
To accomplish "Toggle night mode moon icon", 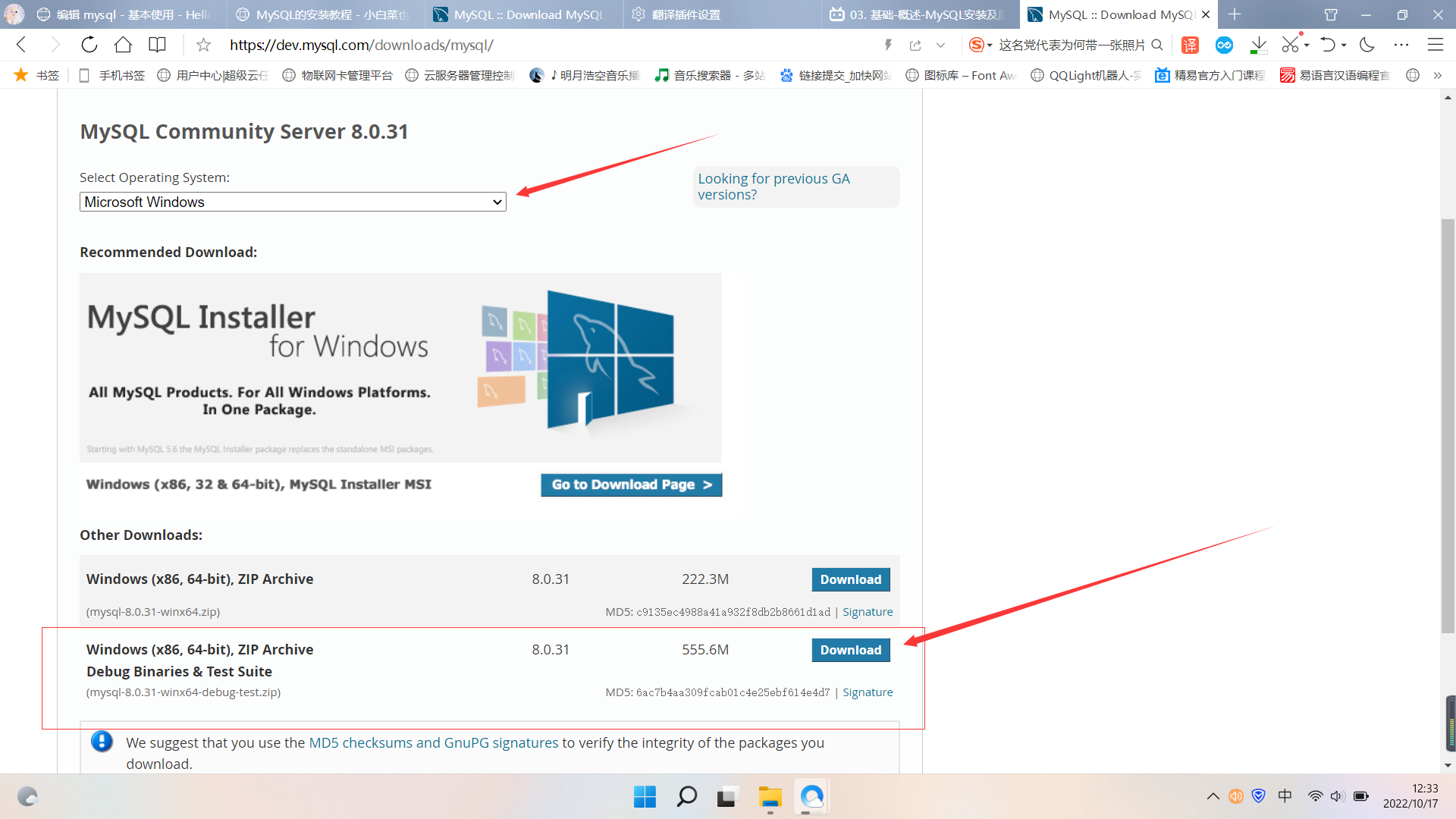I will coord(1367,45).
